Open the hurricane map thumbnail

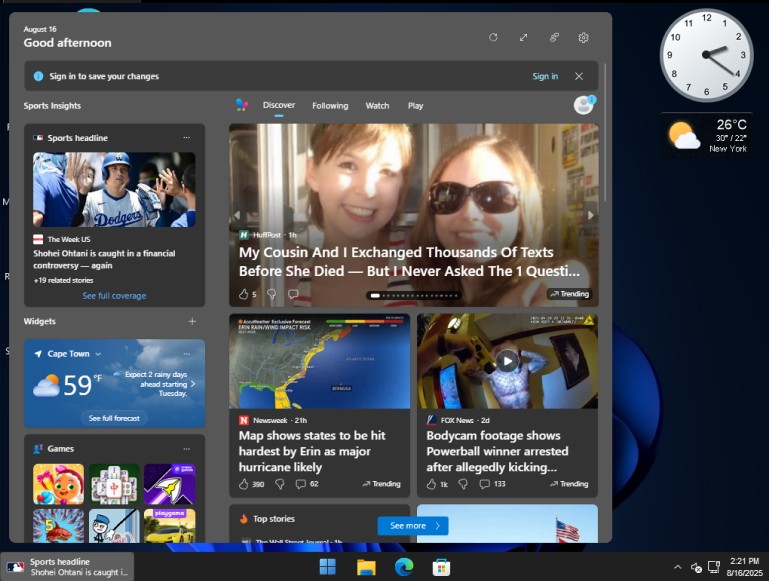coord(319,361)
